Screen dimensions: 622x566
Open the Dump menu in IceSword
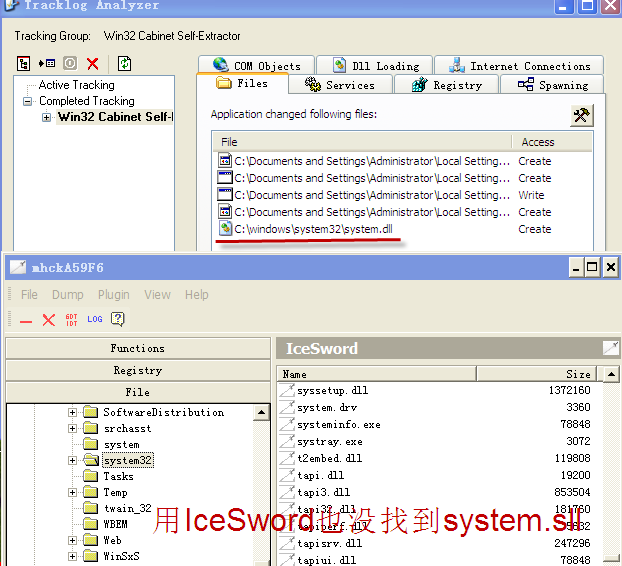pos(67,295)
